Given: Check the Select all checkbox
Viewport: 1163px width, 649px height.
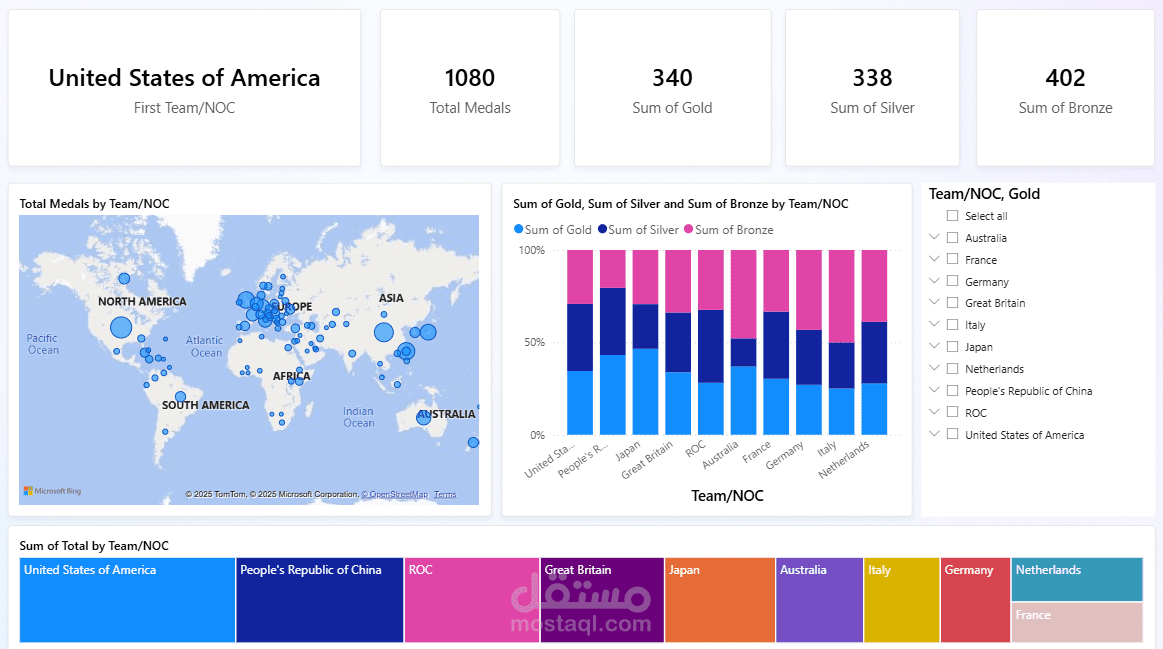Looking at the screenshot, I should tap(952, 216).
